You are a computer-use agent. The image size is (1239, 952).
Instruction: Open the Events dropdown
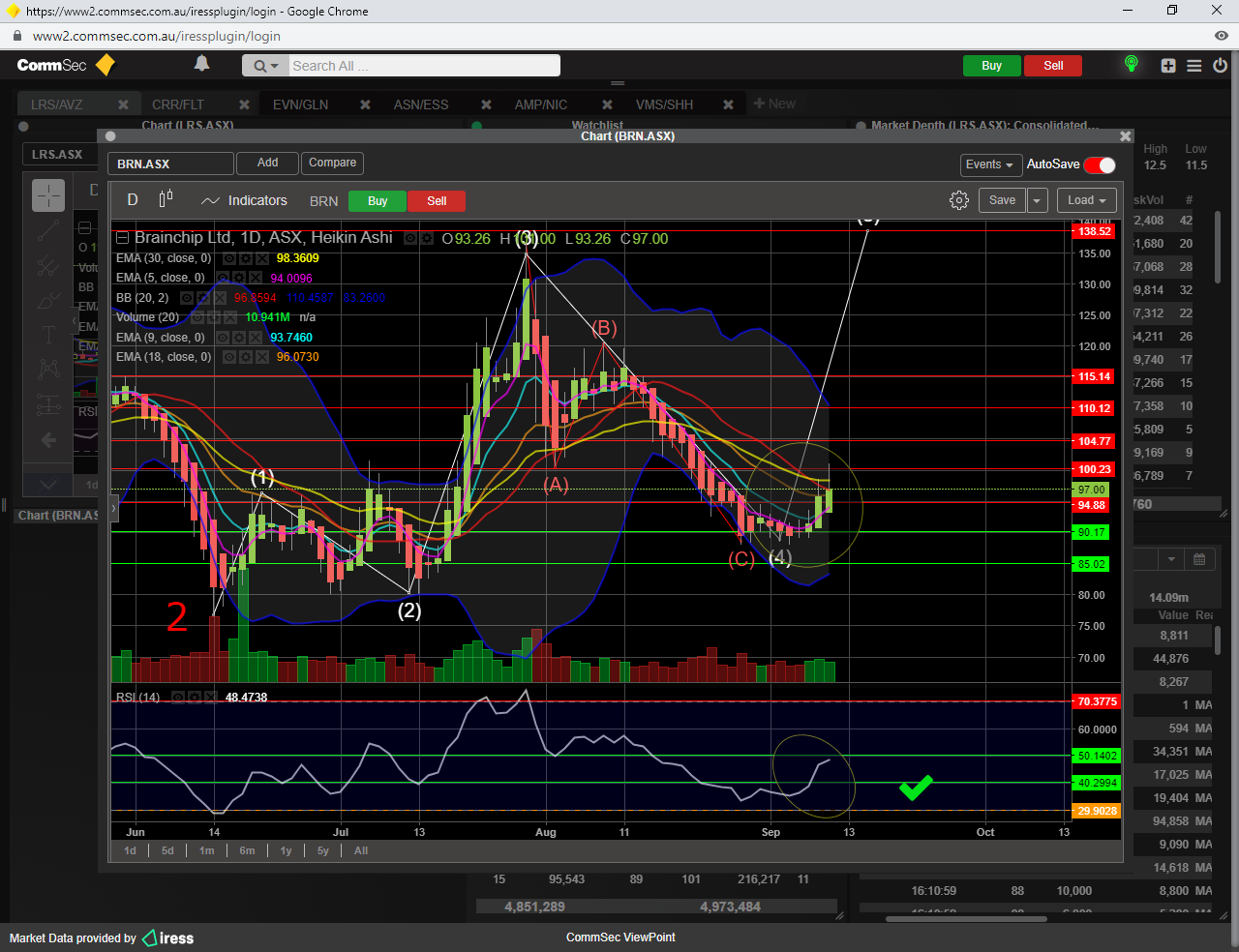point(989,164)
